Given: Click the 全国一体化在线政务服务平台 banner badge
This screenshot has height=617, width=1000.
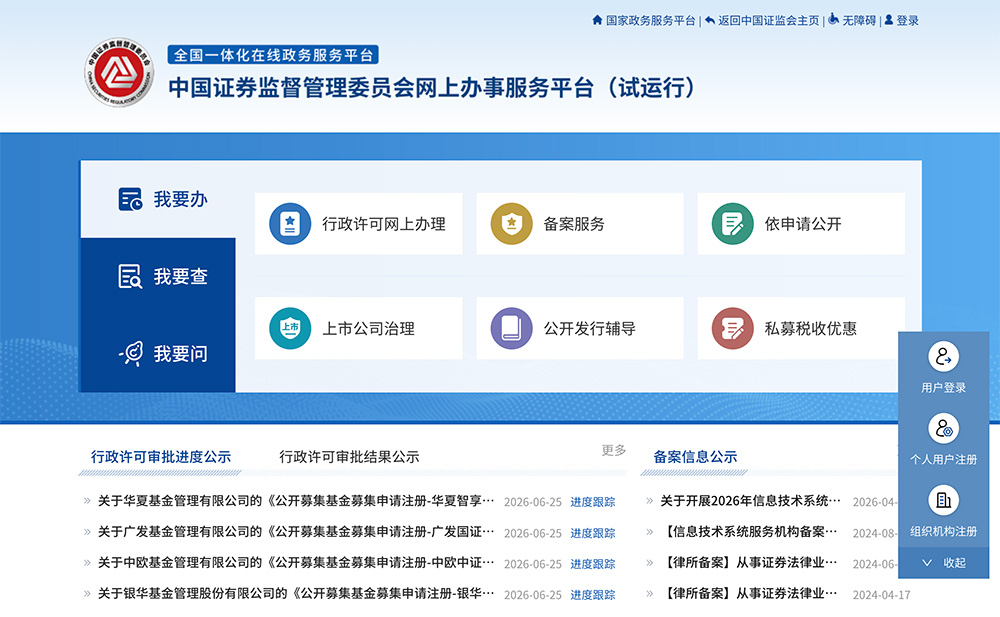Looking at the screenshot, I should pos(273,55).
